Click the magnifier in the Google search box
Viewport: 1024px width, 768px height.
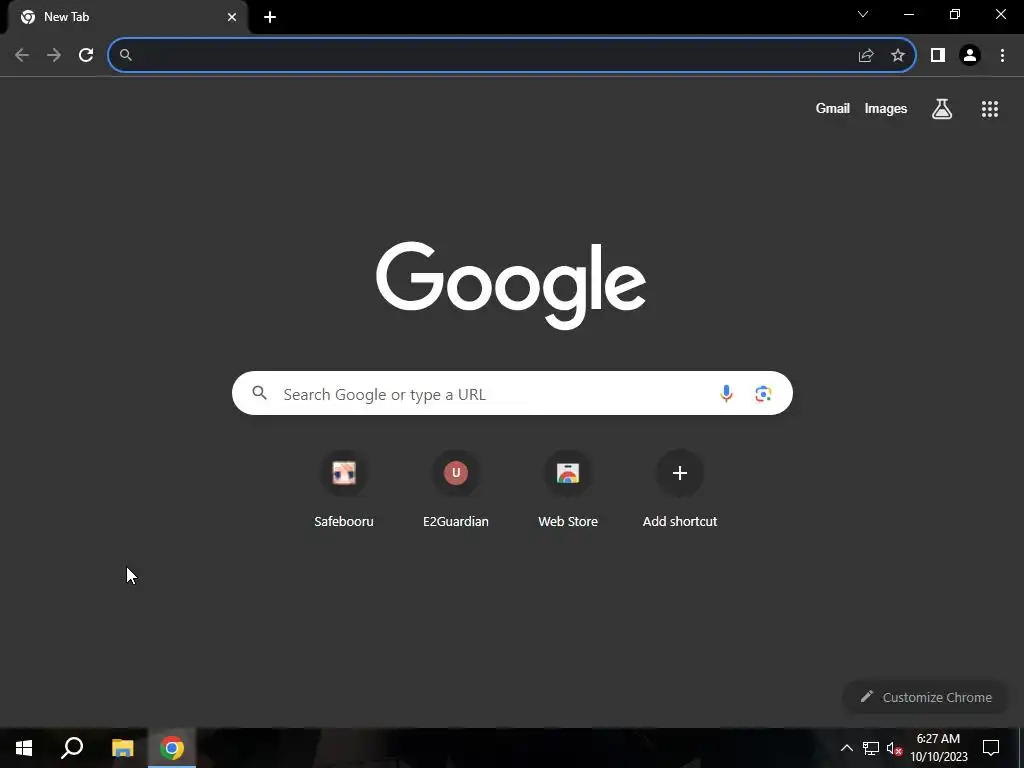259,393
